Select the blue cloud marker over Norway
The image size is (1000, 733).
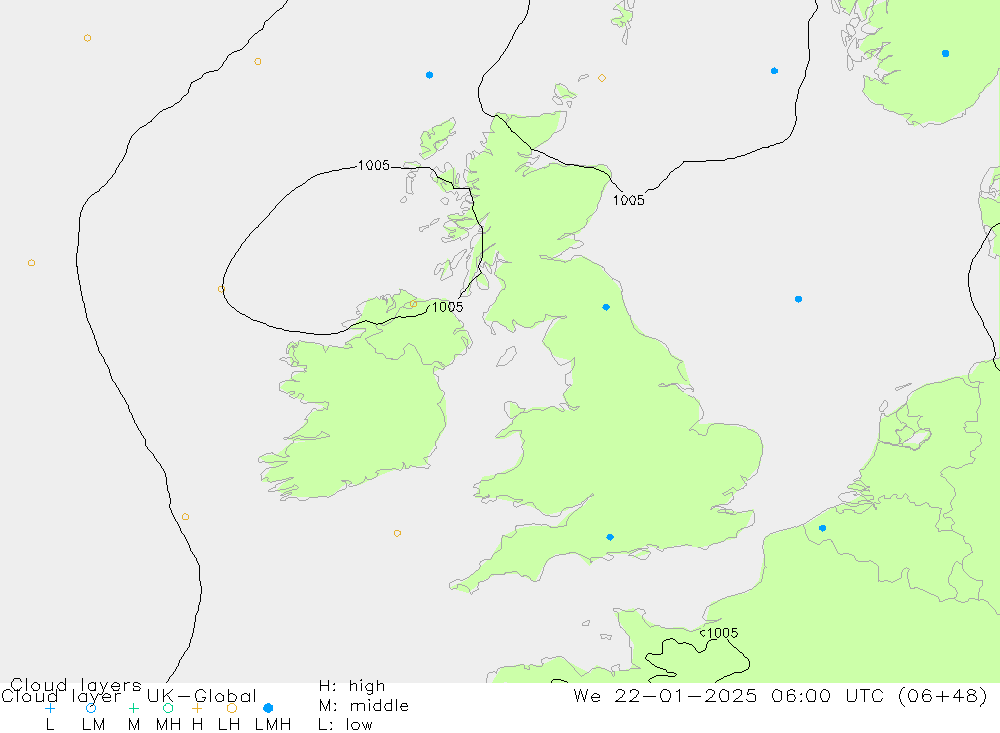coord(945,54)
